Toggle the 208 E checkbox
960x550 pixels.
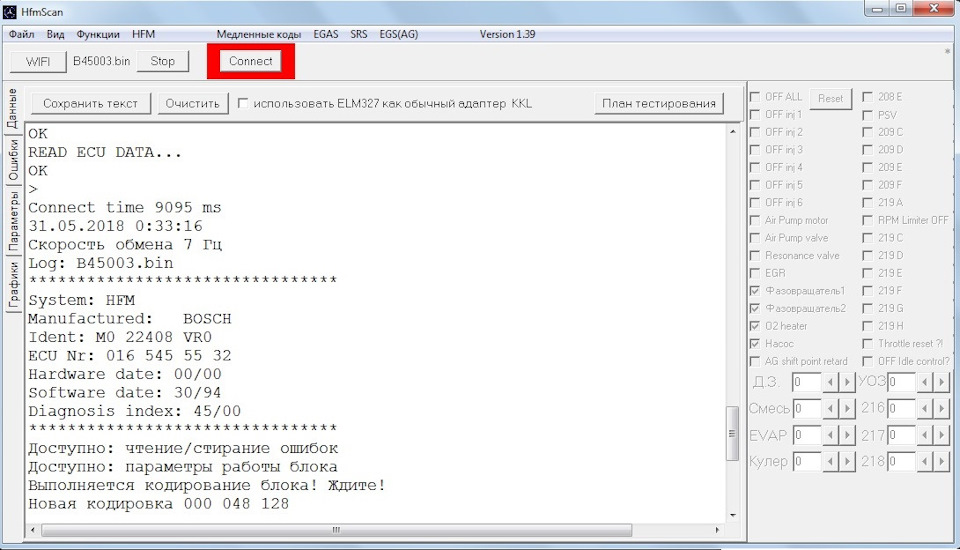tap(868, 97)
